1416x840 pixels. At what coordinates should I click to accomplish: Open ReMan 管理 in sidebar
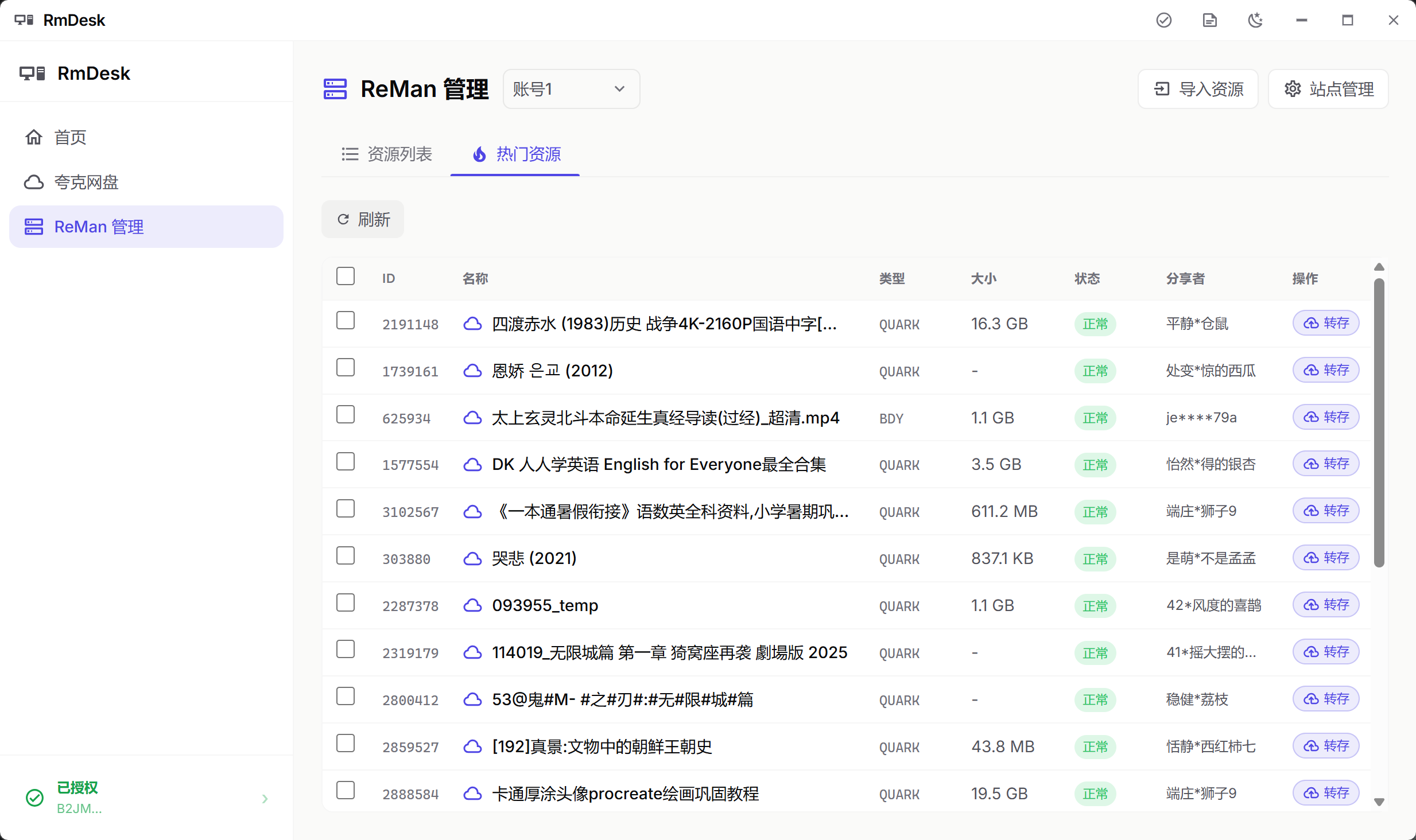[146, 227]
